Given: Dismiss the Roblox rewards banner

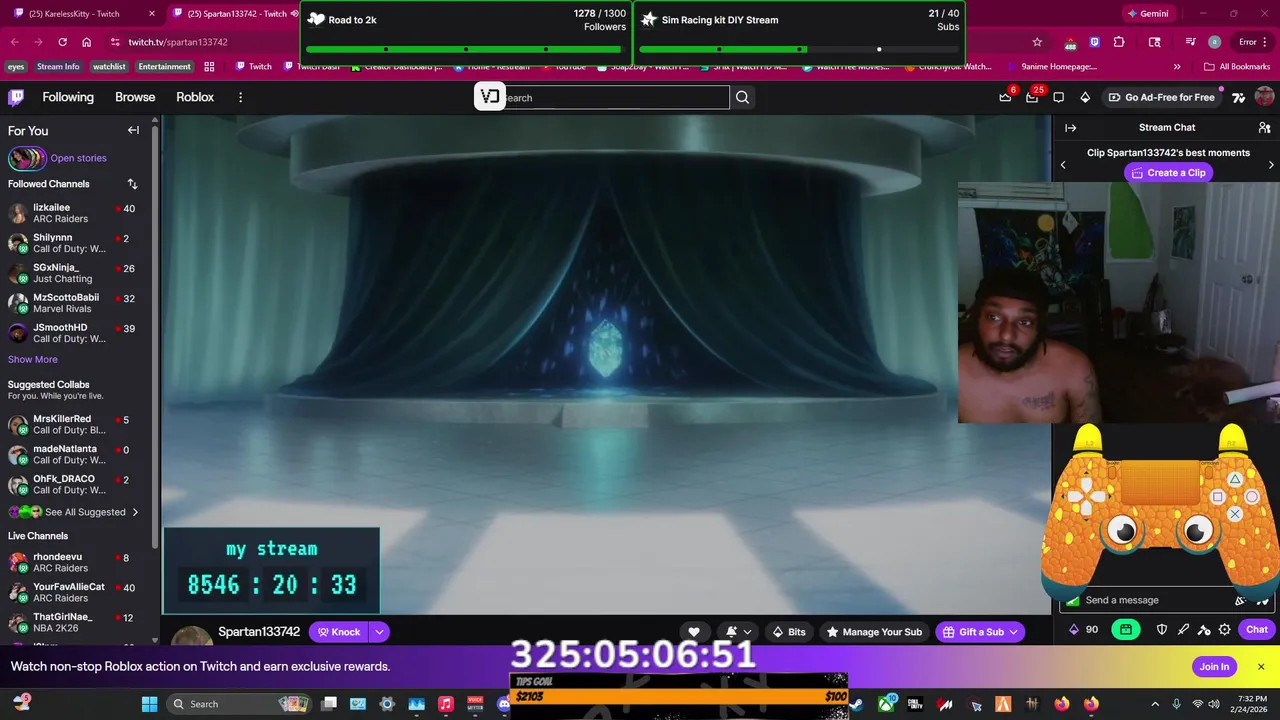Looking at the screenshot, I should [x=1261, y=667].
